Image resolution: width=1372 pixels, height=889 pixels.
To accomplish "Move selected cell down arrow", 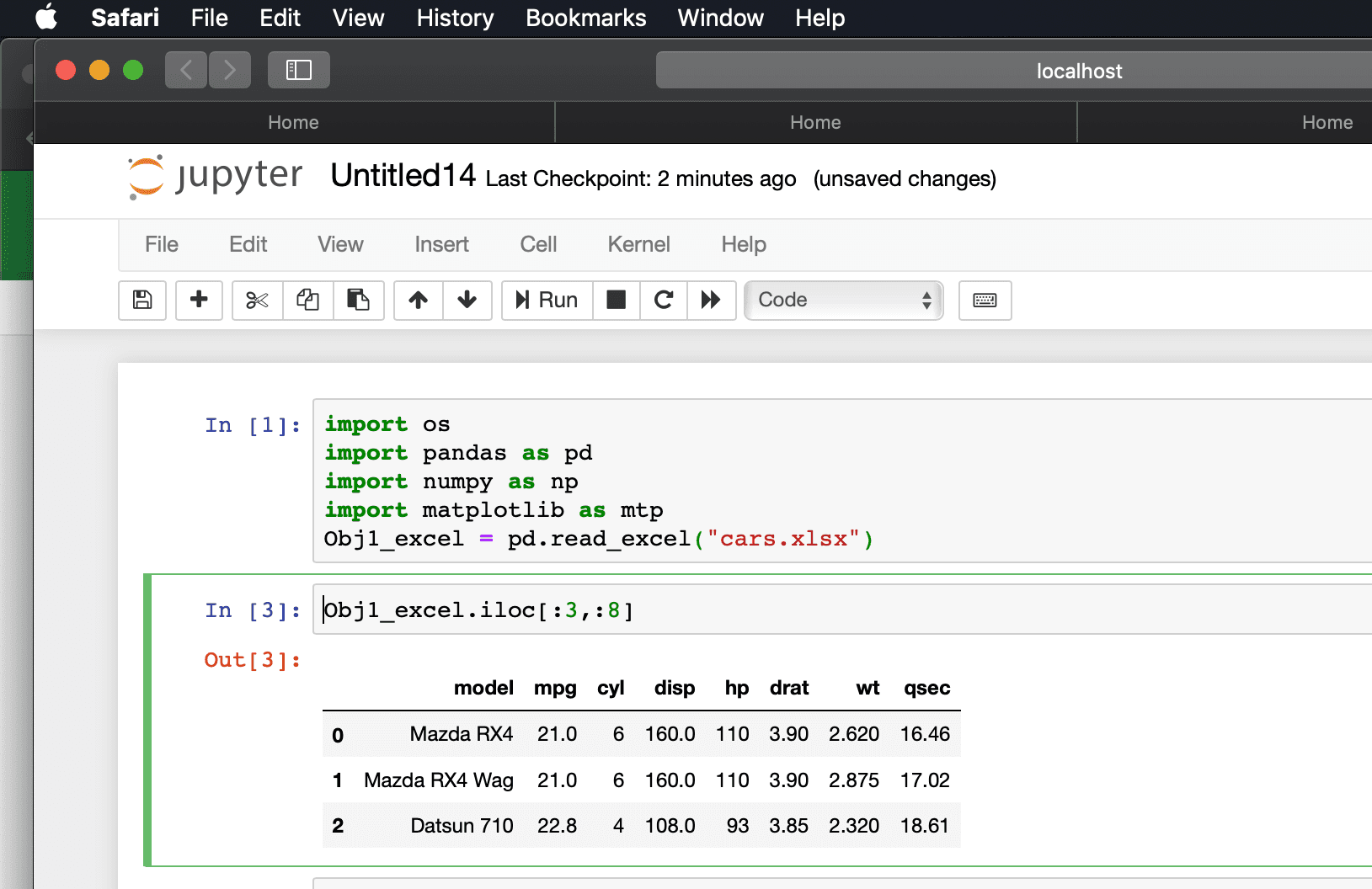I will coord(467,300).
